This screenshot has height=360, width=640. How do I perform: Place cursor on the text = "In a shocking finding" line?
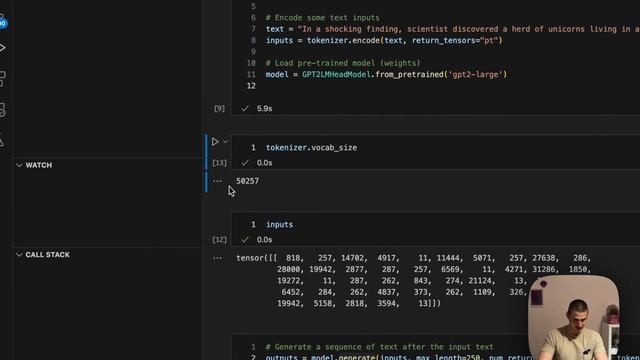(452, 29)
